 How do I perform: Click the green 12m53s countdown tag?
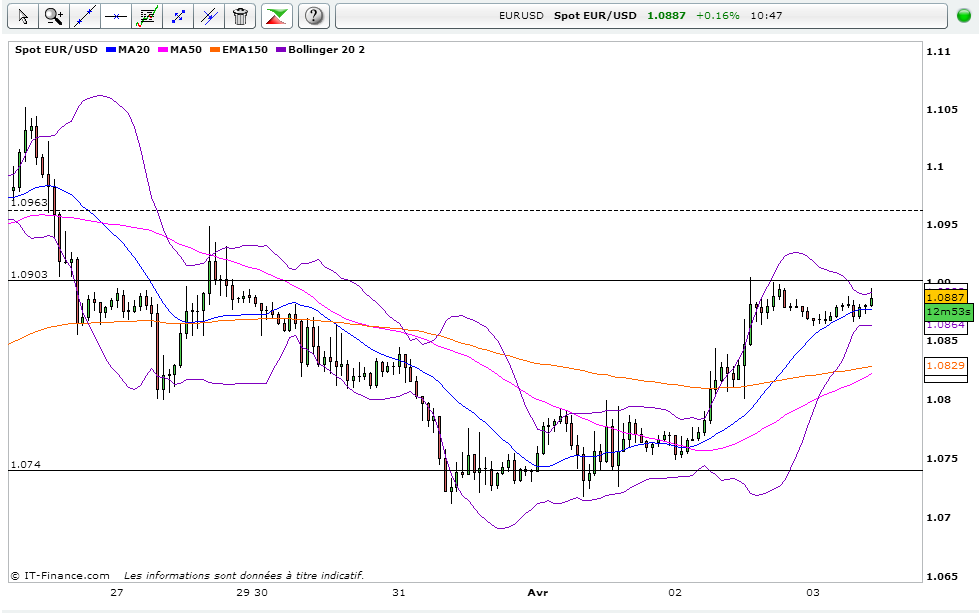tap(948, 311)
